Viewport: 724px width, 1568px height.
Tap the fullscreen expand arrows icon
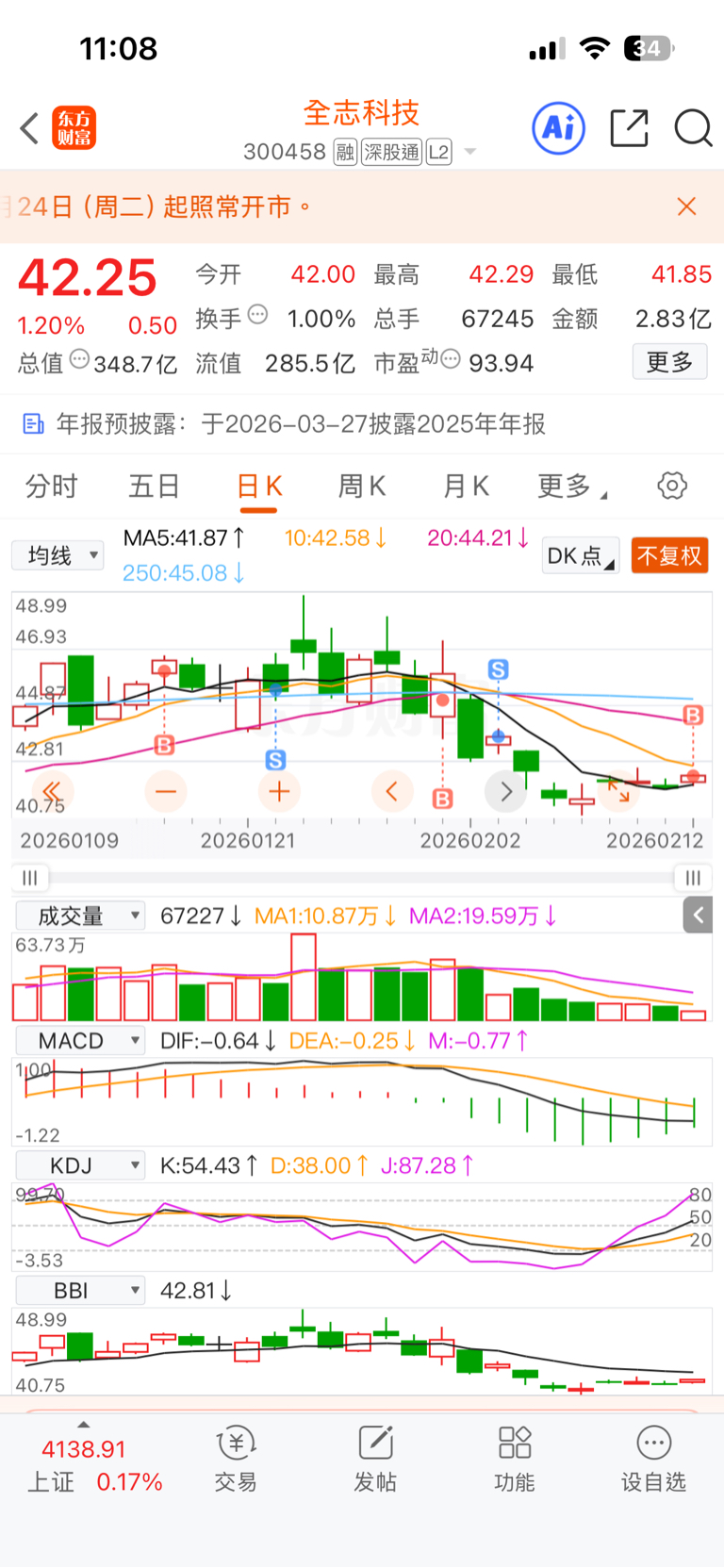coord(618,791)
